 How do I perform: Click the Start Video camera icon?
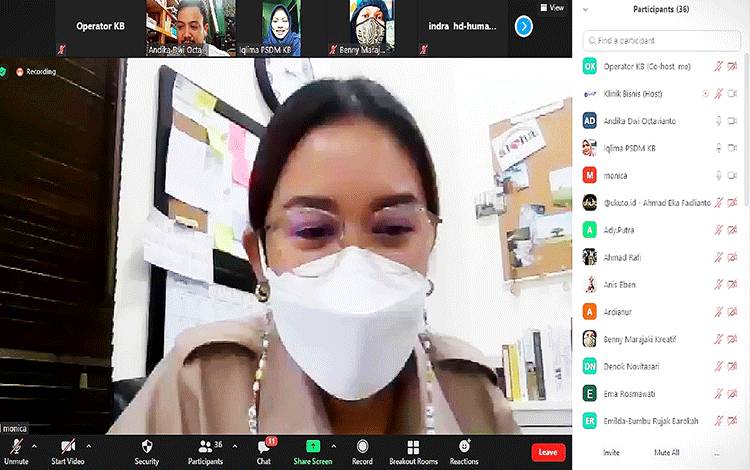tap(68, 447)
